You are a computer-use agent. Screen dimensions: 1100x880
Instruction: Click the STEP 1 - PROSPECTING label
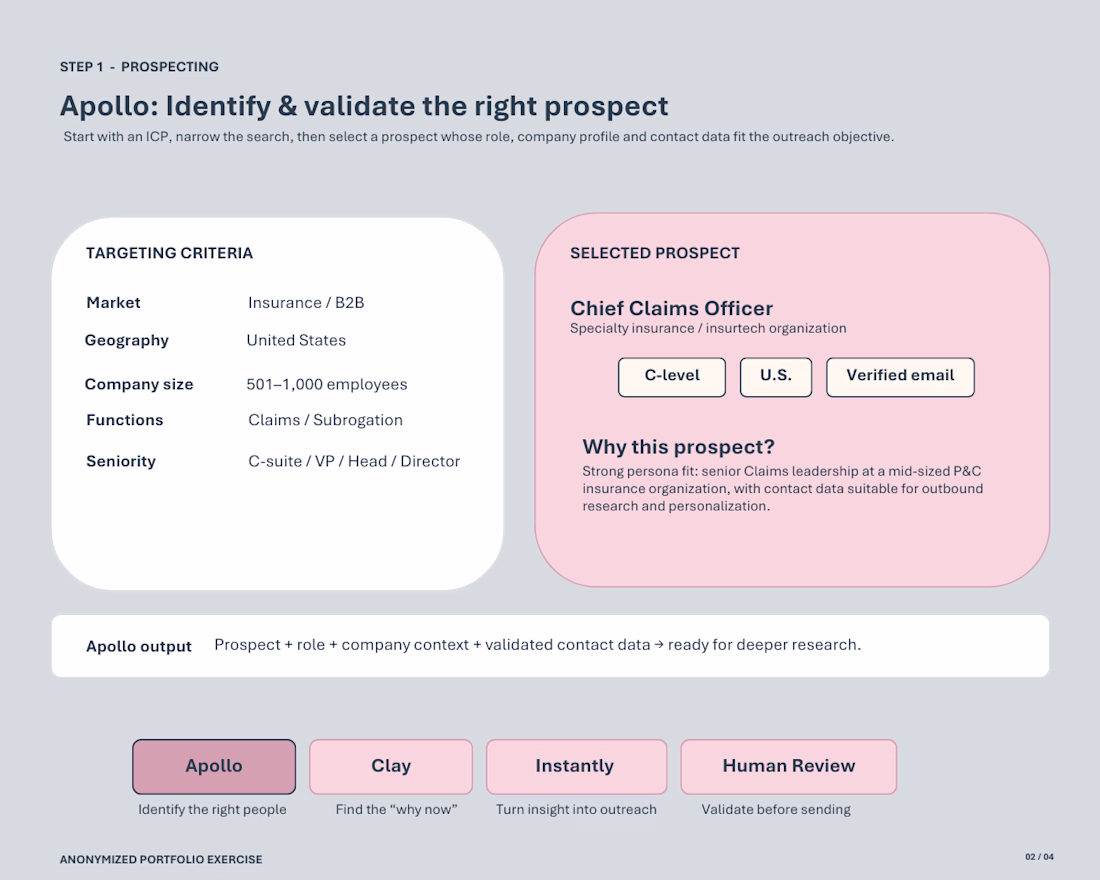pyautogui.click(x=139, y=67)
